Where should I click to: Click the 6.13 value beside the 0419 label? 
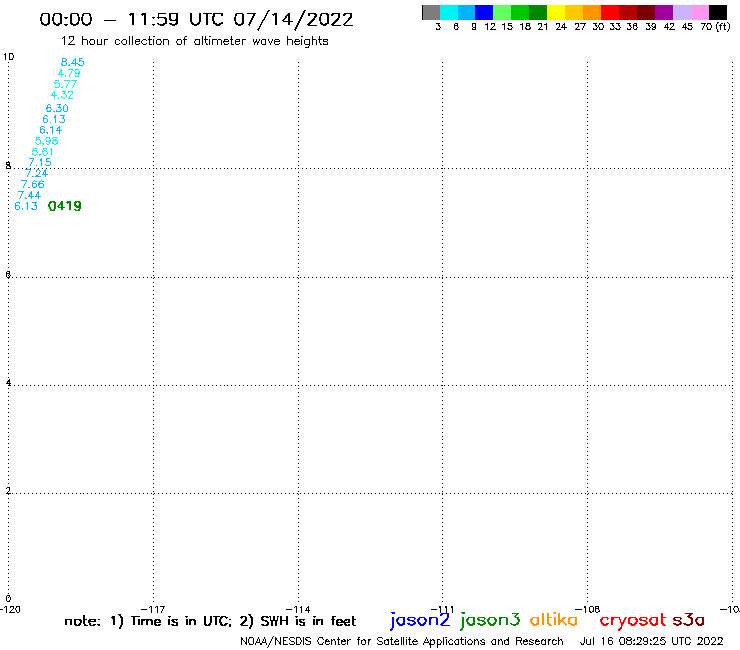(x=26, y=206)
